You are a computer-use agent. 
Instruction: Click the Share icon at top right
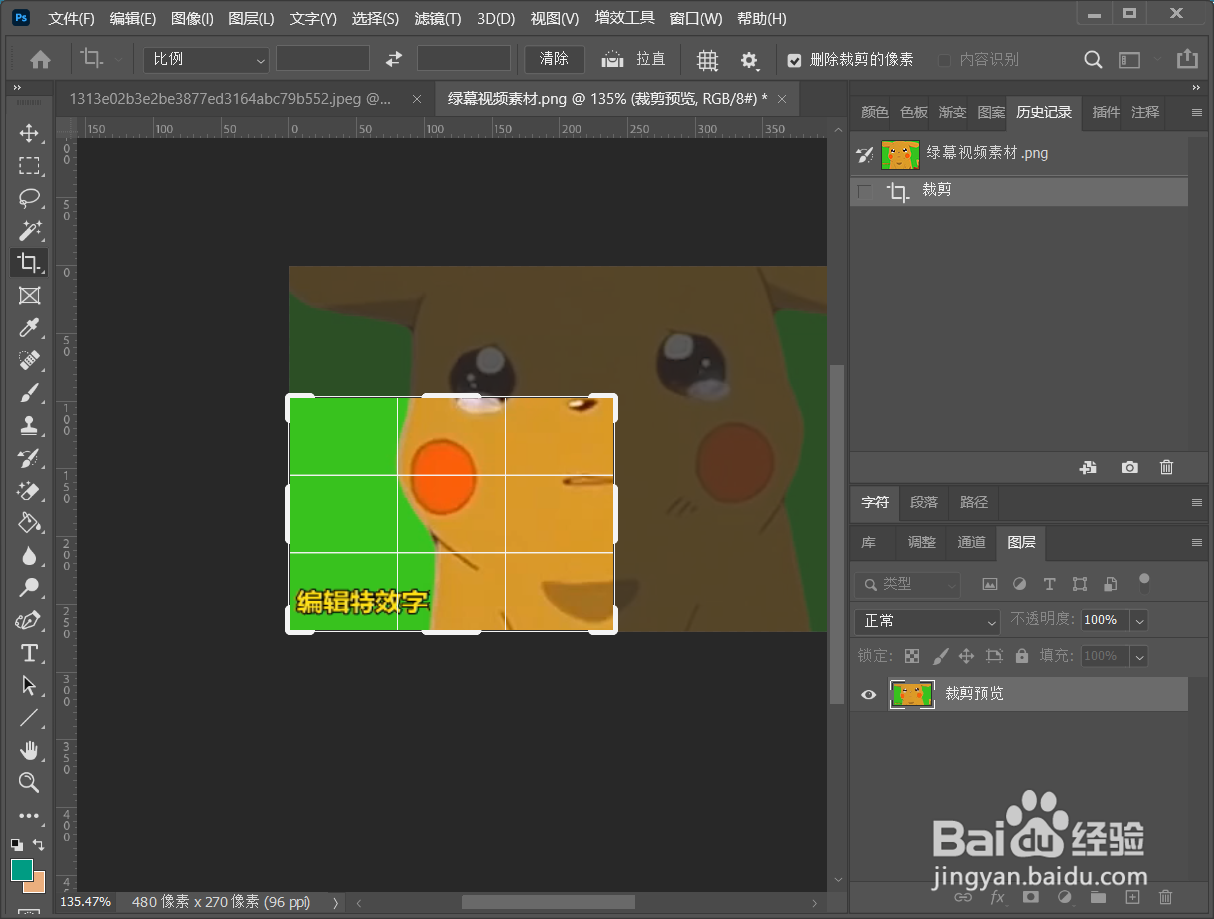tap(1187, 59)
